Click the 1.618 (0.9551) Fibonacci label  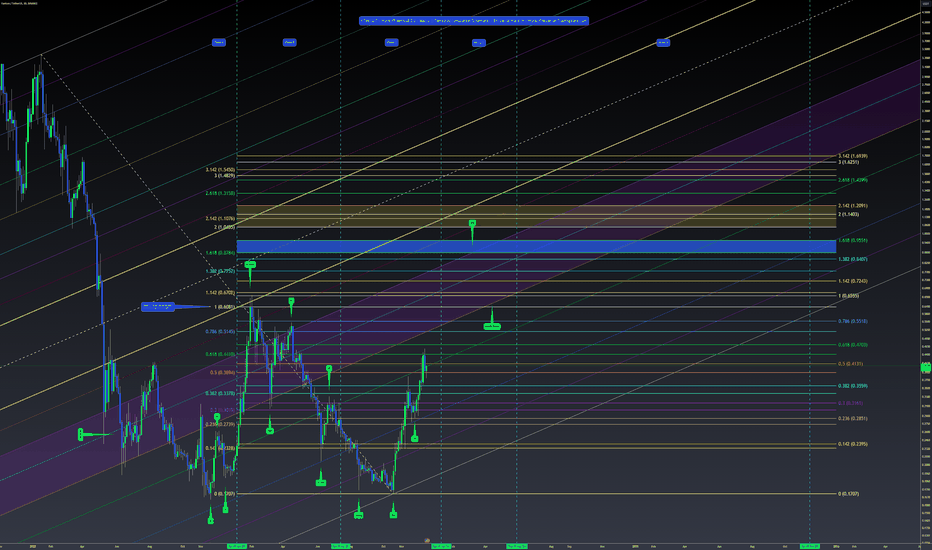[852, 241]
